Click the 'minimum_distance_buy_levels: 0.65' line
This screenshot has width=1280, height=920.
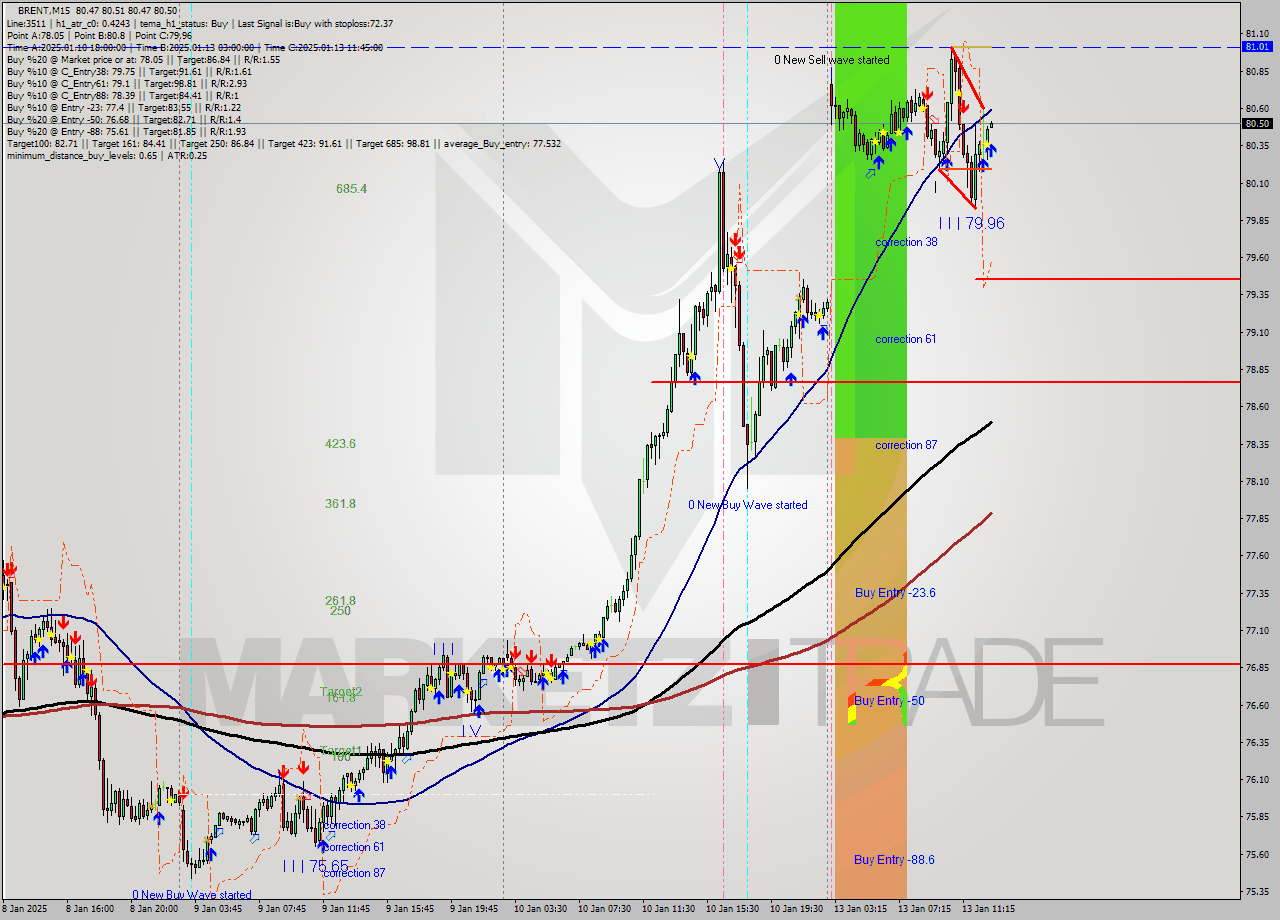tap(107, 155)
